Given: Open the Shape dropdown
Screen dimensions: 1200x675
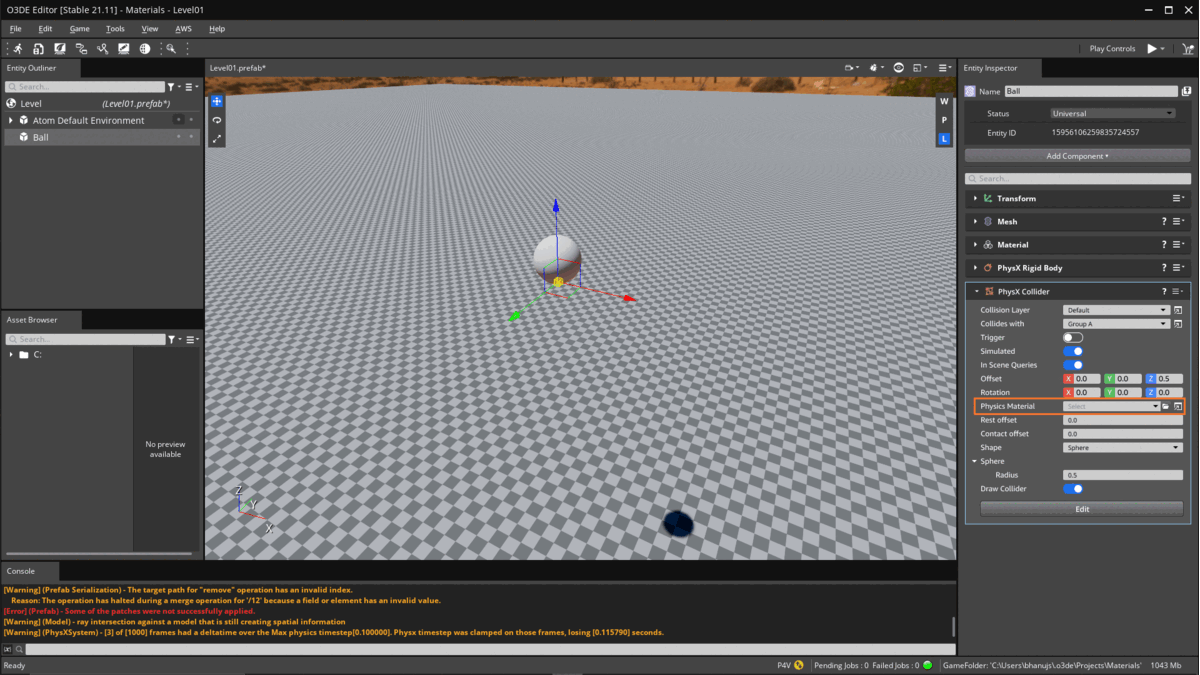Looking at the screenshot, I should (1123, 448).
